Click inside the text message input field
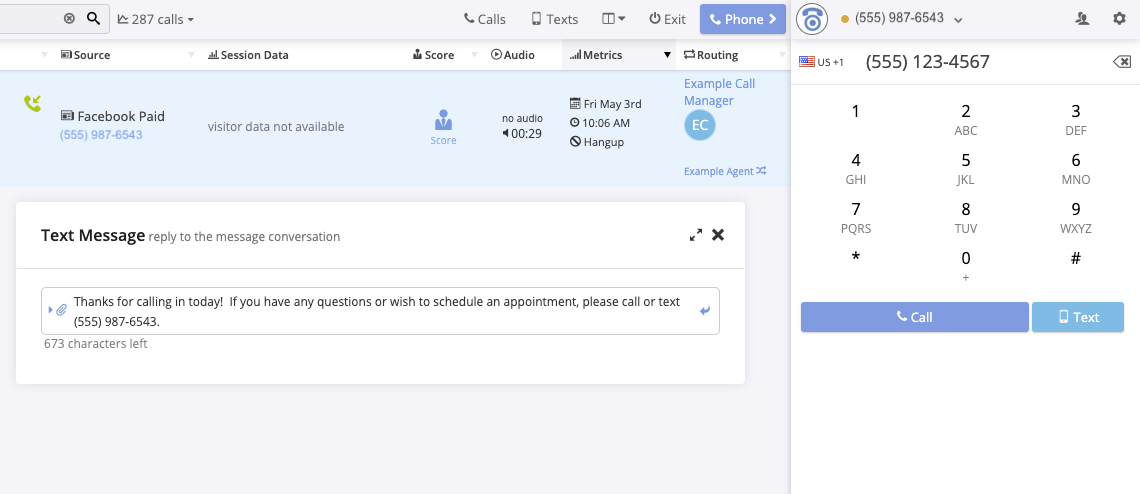 pyautogui.click(x=380, y=311)
